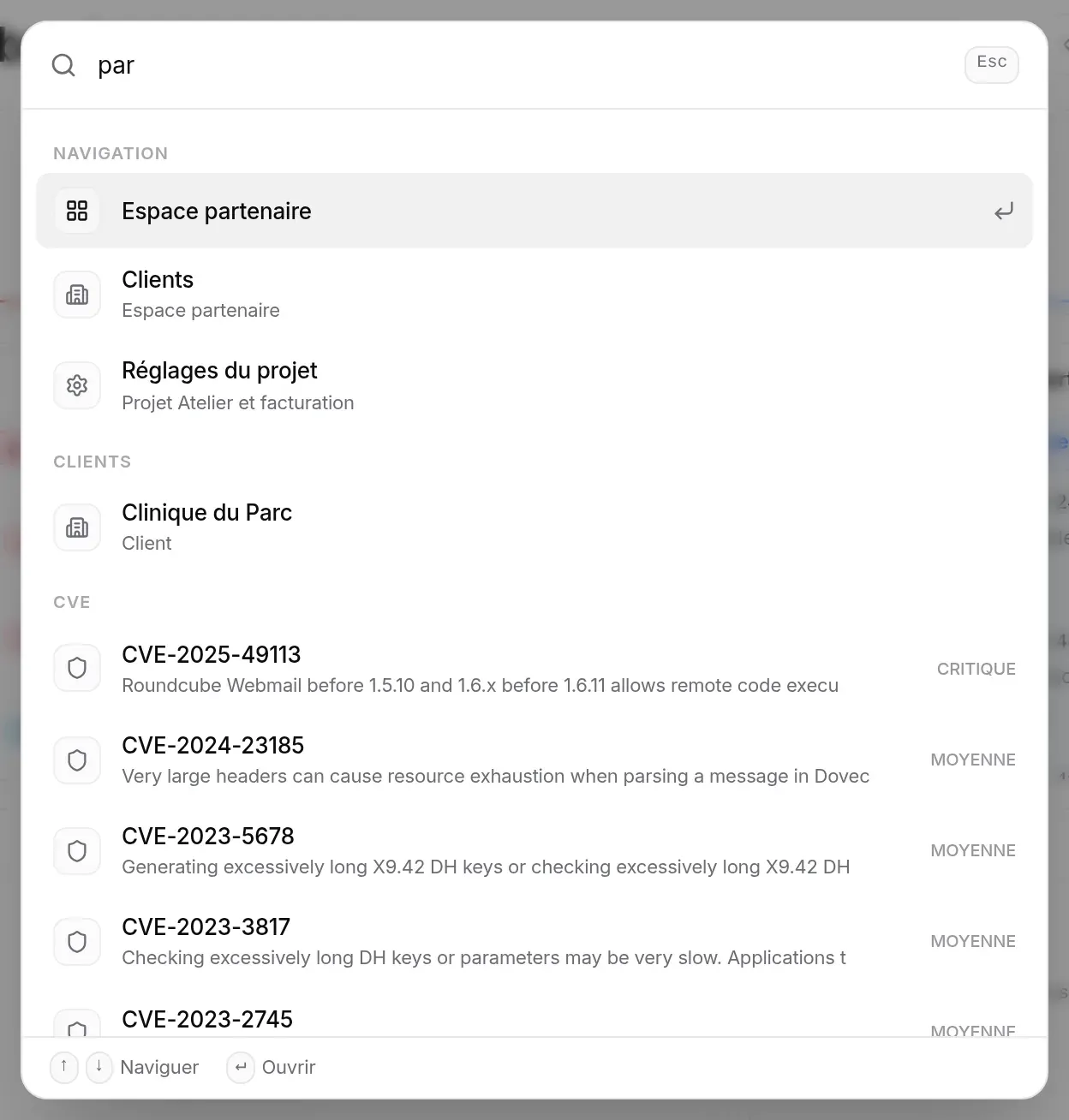This screenshot has height=1120, width=1069.
Task: Focus the search field containing "par"
Action: 523,65
